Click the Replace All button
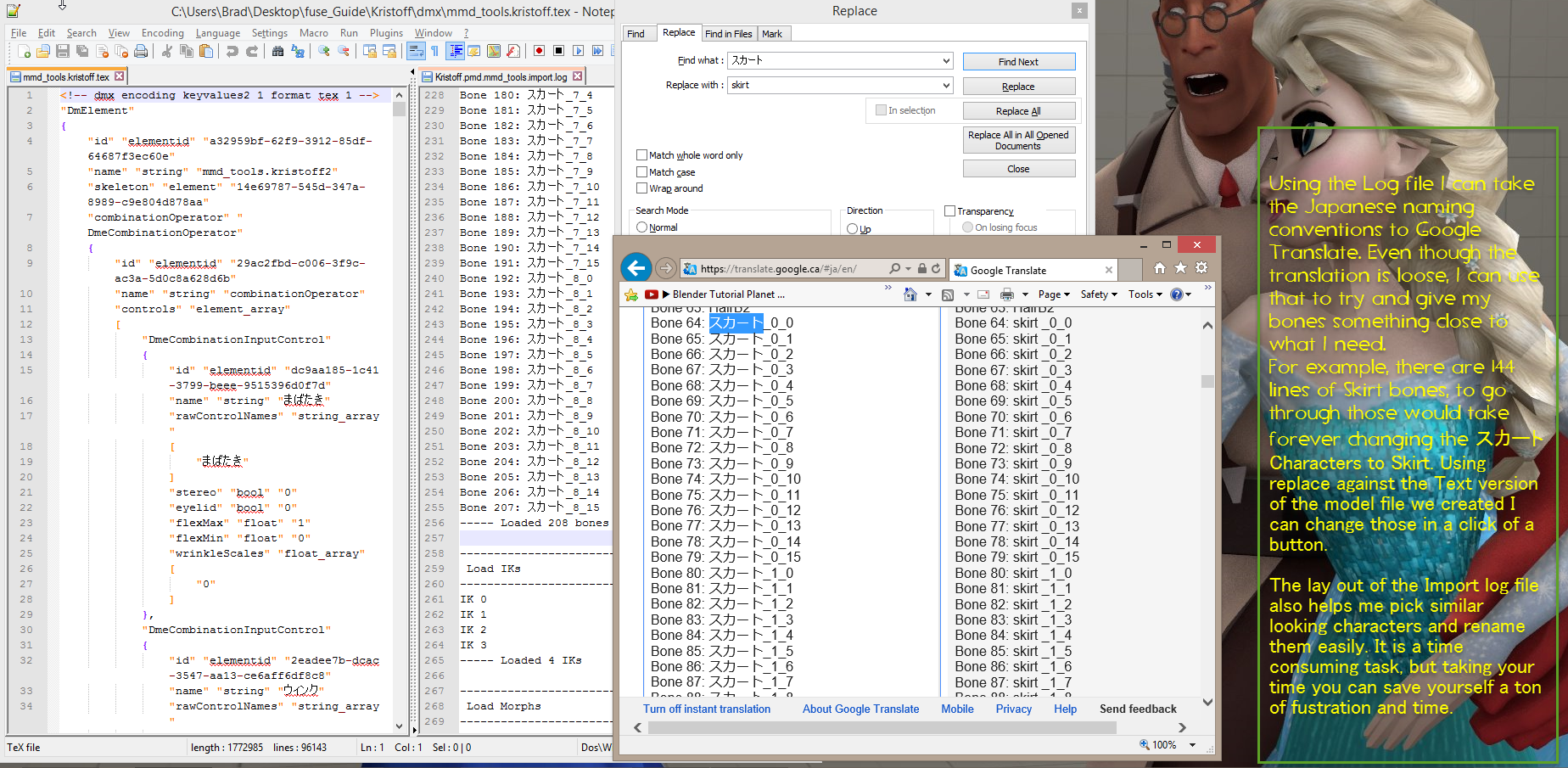 point(1019,111)
